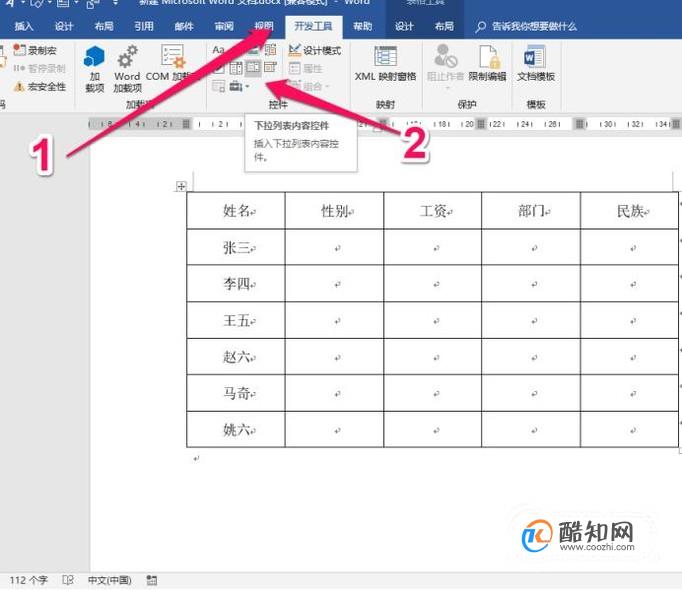Click the 马奇 name cell
682x590 pixels.
click(x=236, y=393)
